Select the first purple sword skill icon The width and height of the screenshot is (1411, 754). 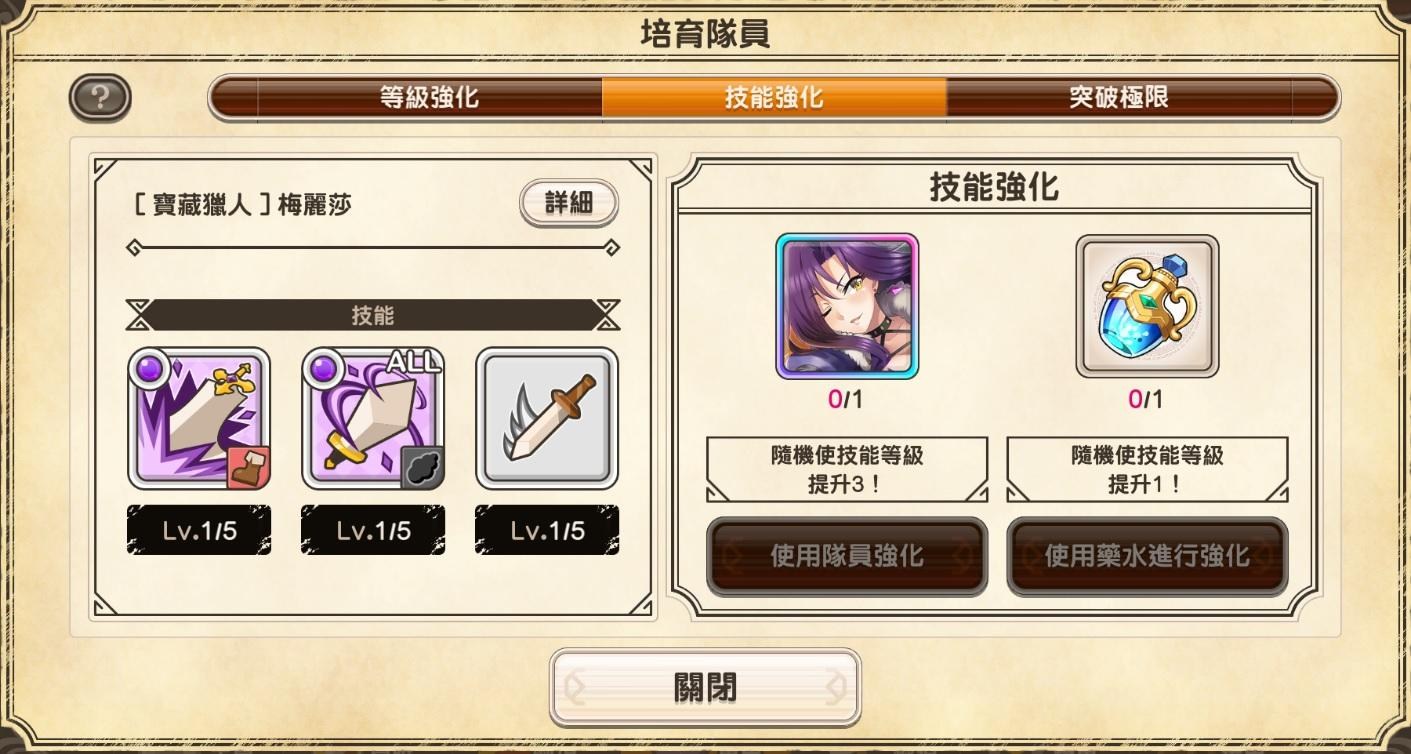click(199, 418)
